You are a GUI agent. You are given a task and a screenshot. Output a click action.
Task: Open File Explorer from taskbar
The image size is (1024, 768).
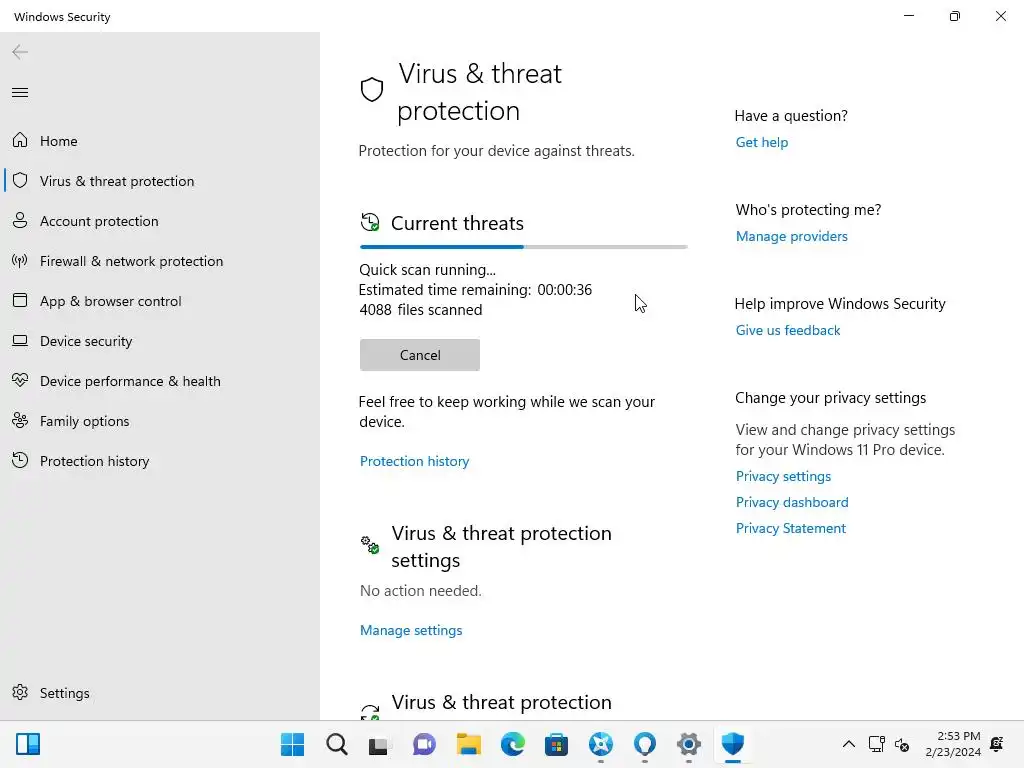(468, 744)
